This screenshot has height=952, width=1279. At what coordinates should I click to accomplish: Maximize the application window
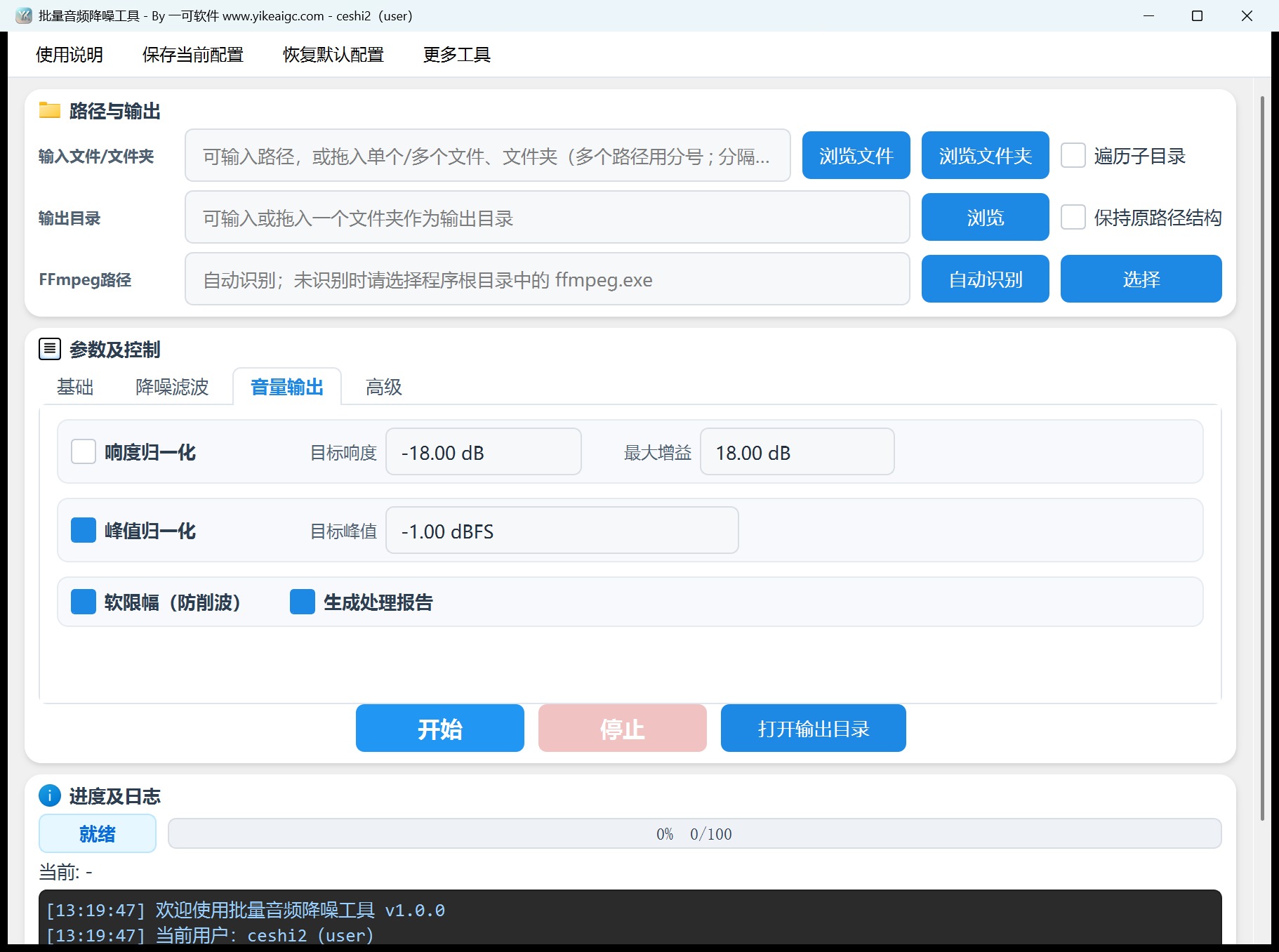1198,15
